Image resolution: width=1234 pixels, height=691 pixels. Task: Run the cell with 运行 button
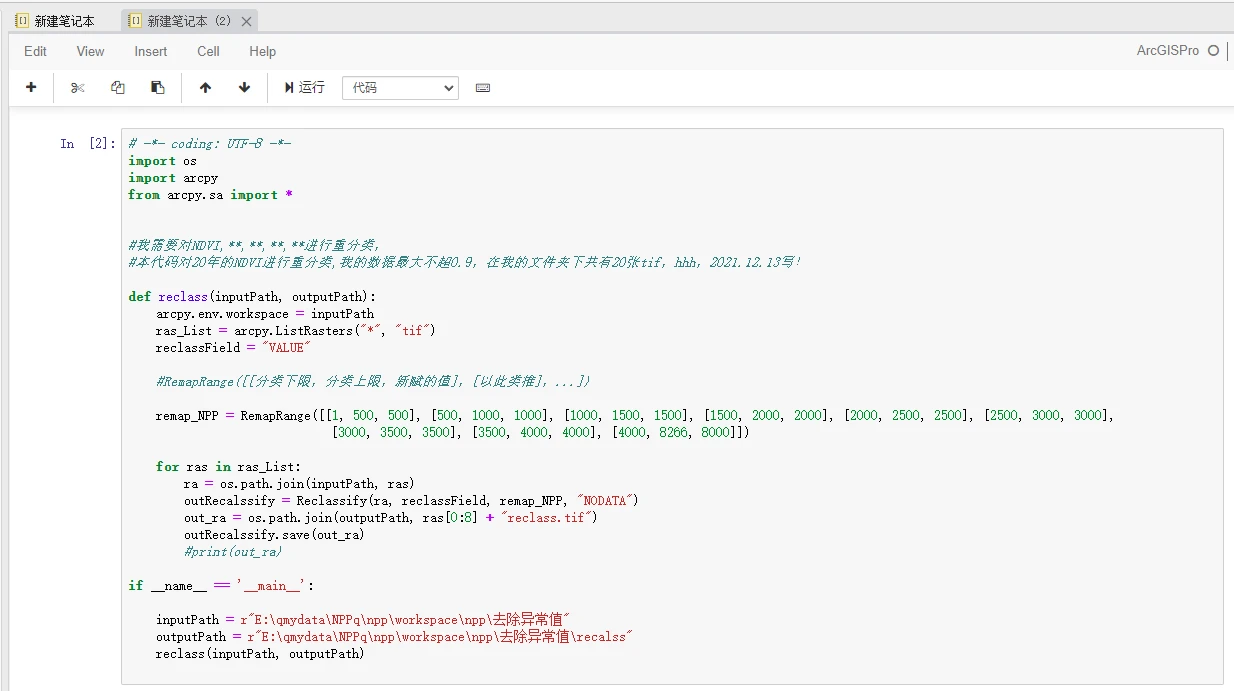coord(304,87)
